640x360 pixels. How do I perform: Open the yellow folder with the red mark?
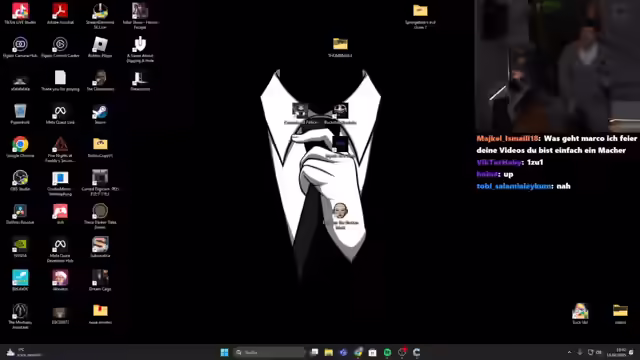coord(100,314)
